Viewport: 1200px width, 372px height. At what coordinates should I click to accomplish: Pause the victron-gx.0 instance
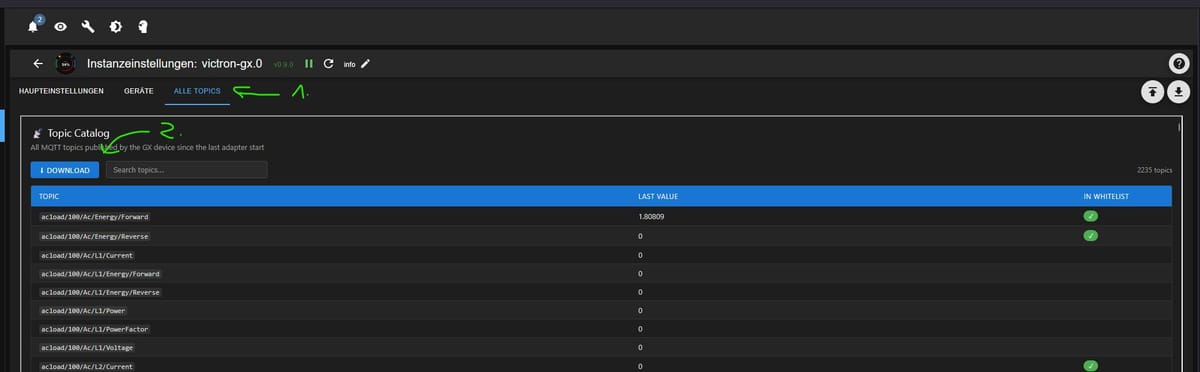point(309,64)
